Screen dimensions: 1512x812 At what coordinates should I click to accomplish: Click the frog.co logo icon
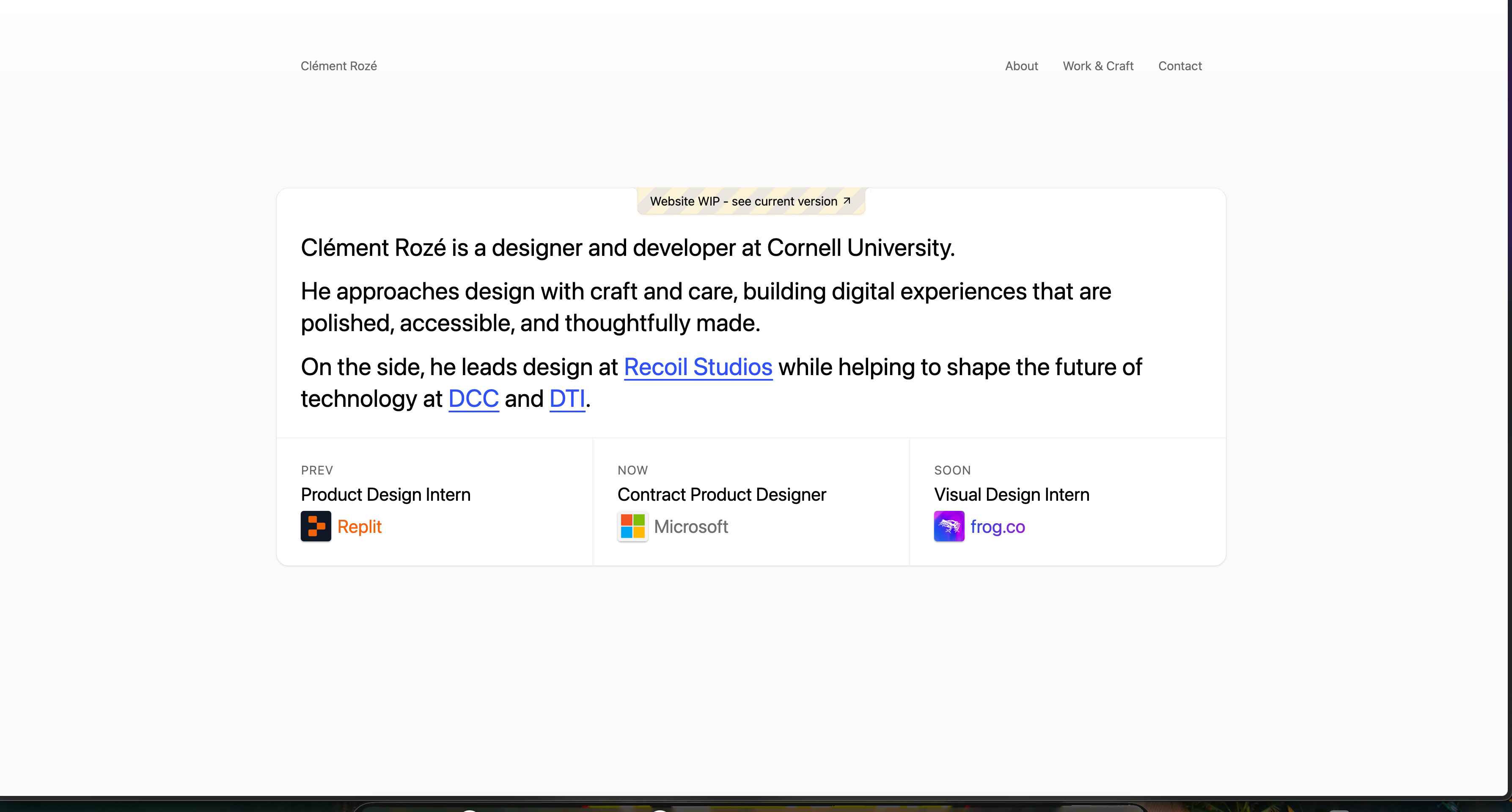[x=948, y=526]
